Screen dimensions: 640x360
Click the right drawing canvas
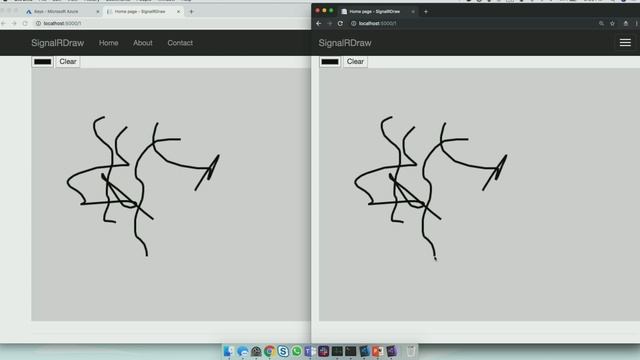coord(479,194)
